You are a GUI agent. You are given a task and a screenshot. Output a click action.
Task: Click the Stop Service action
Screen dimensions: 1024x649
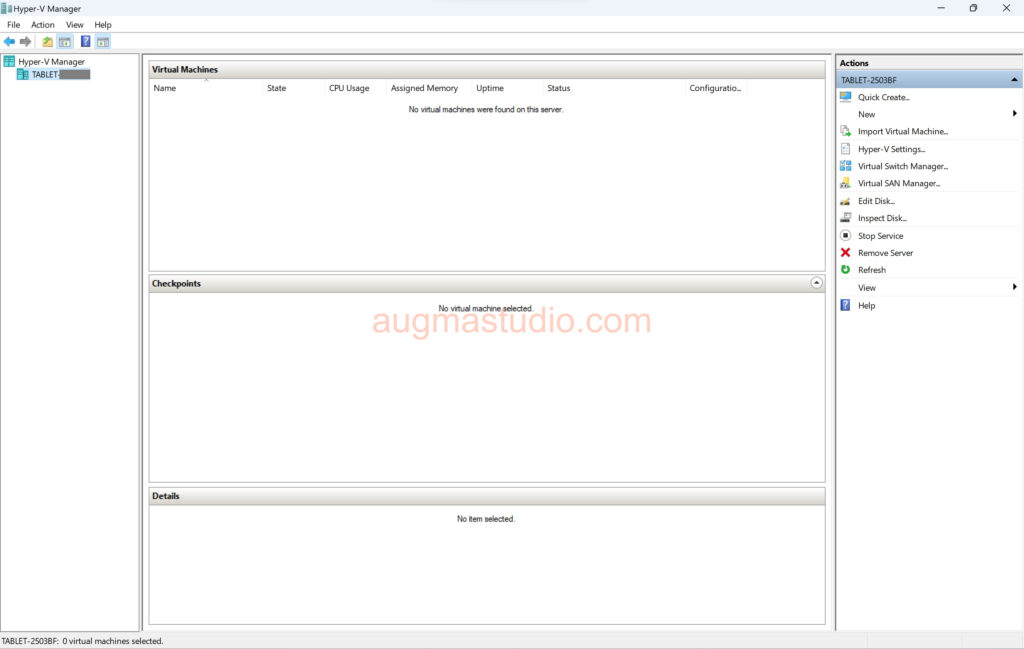click(x=880, y=236)
